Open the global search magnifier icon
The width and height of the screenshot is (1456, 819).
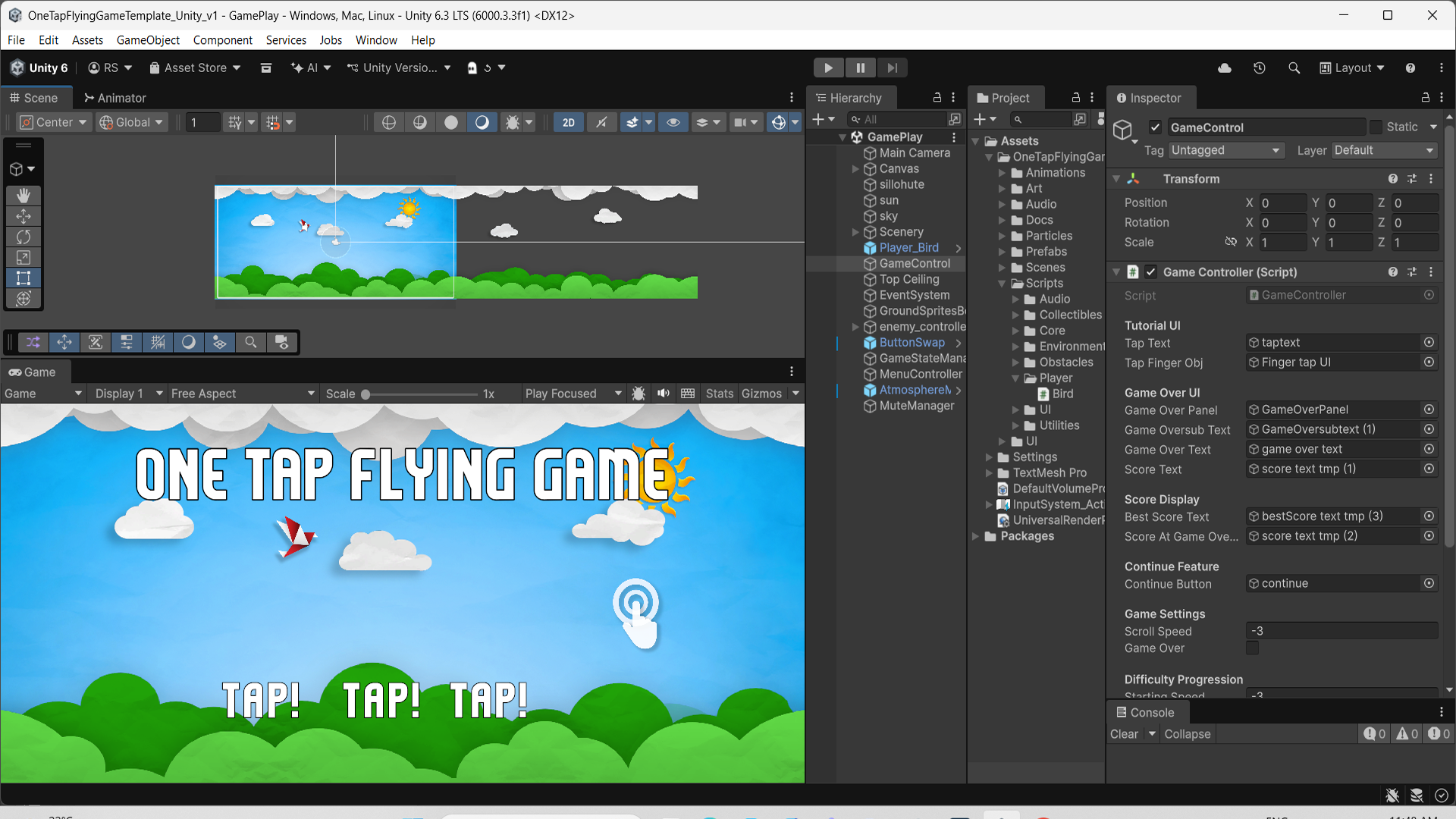click(1294, 67)
